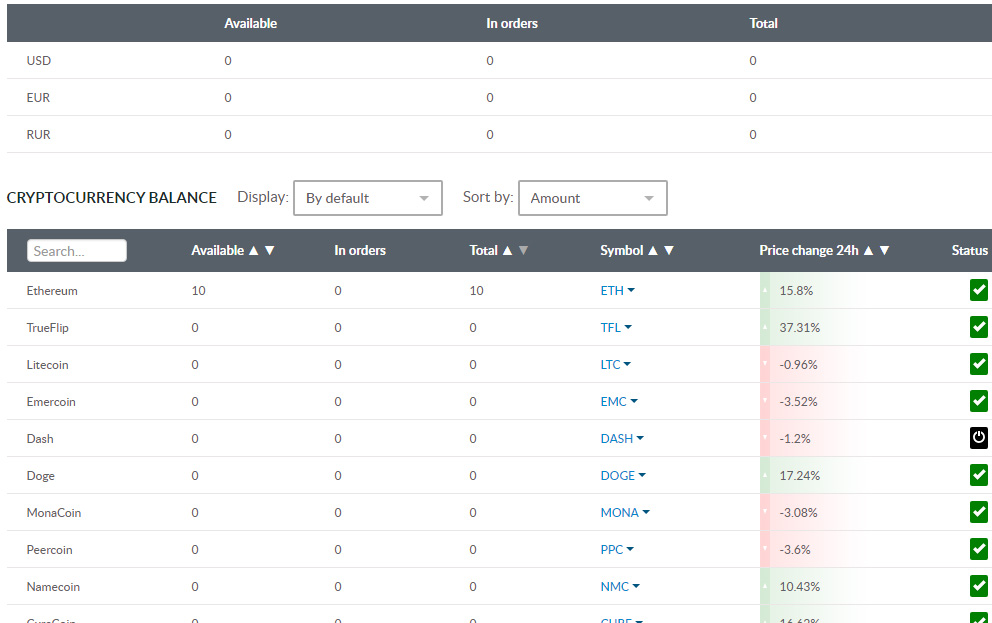Open the MONA symbol menu
The width and height of the screenshot is (992, 623).
pos(646,513)
